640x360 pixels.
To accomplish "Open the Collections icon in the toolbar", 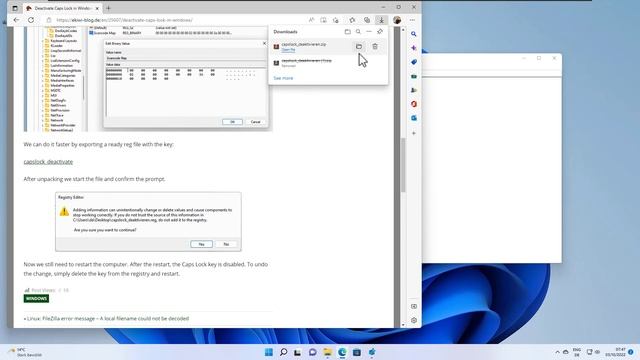I will (367, 20).
